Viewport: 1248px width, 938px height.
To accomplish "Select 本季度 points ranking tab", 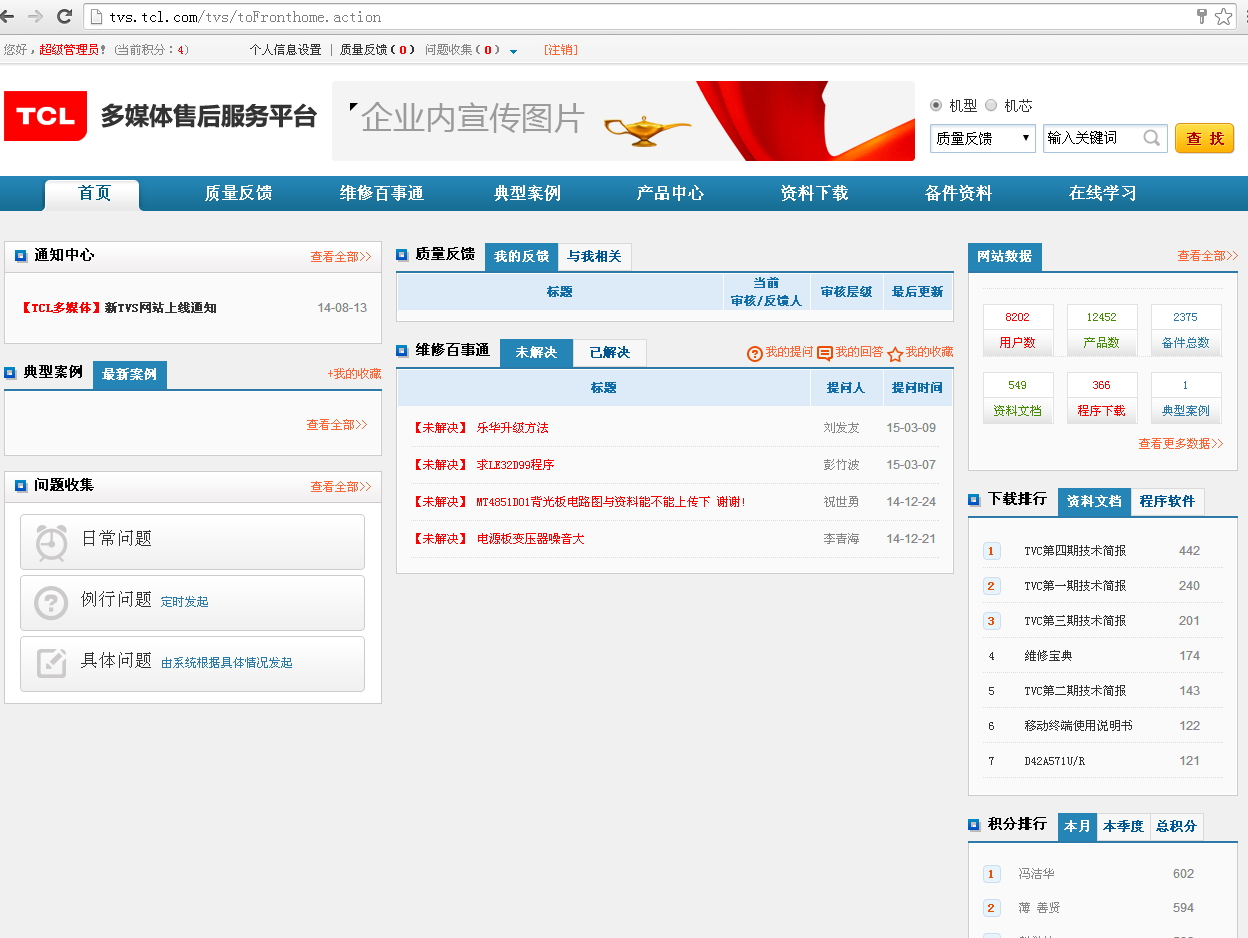I will pyautogui.click(x=1123, y=827).
